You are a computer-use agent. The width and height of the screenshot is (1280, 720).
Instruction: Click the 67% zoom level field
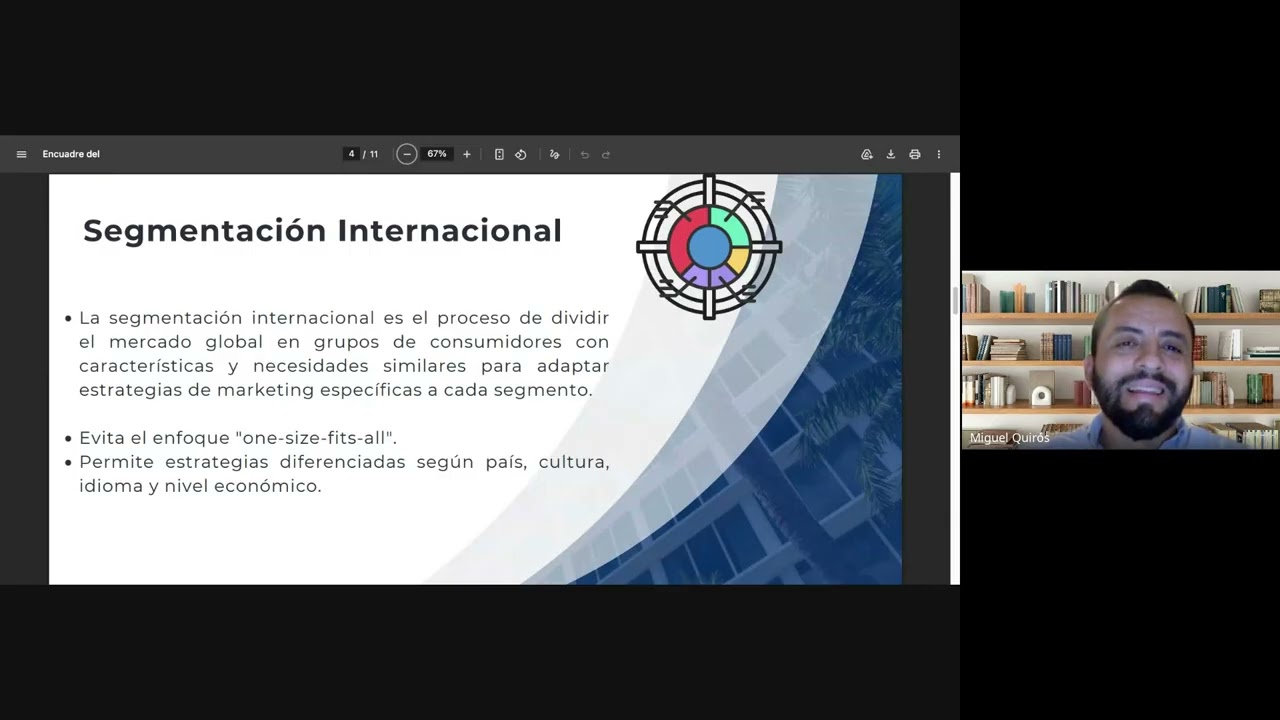[x=437, y=154]
